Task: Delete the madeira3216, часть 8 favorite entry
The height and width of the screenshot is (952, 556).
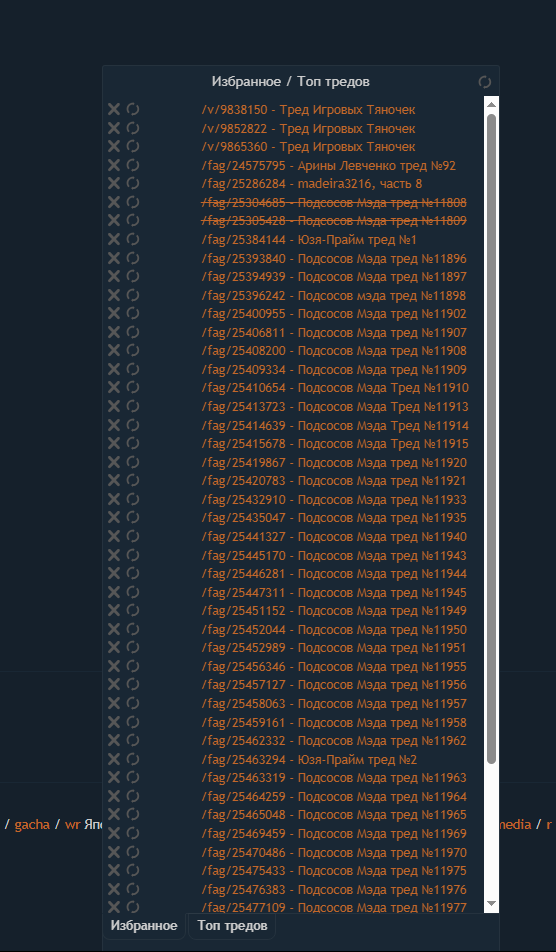Action: (x=114, y=183)
